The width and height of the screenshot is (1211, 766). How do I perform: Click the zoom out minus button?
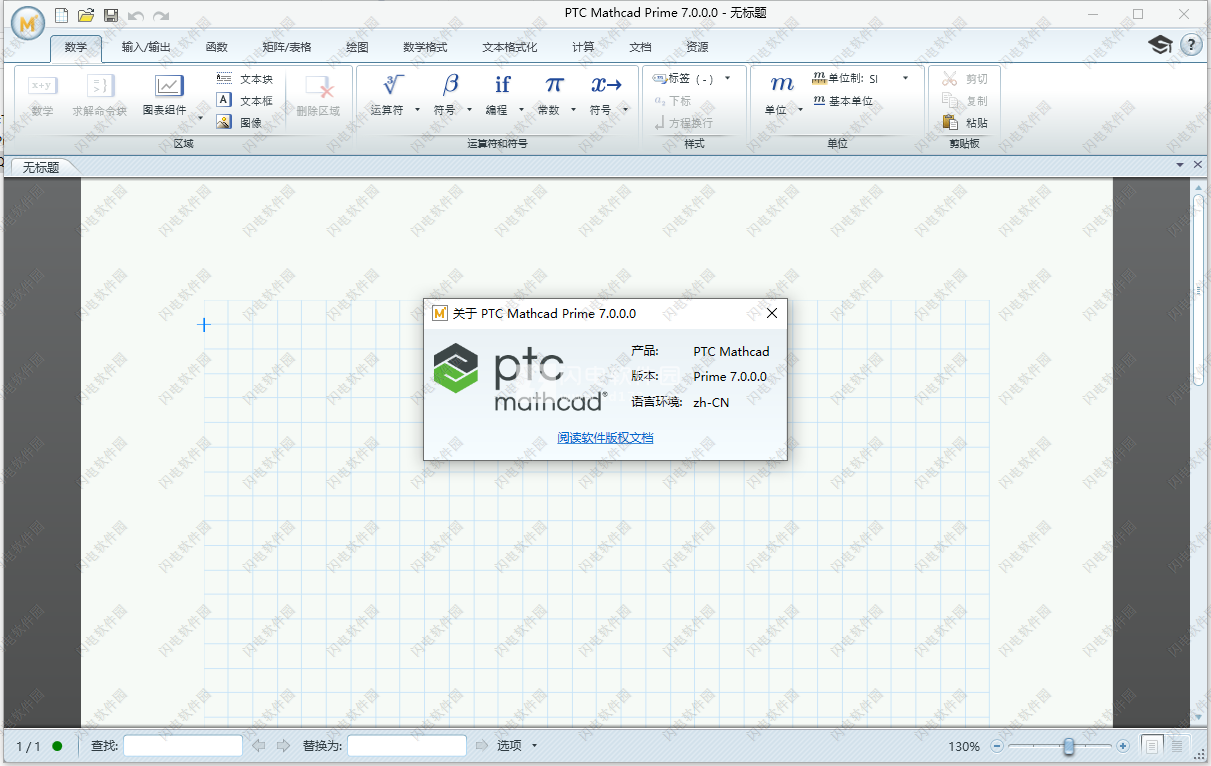click(x=996, y=746)
